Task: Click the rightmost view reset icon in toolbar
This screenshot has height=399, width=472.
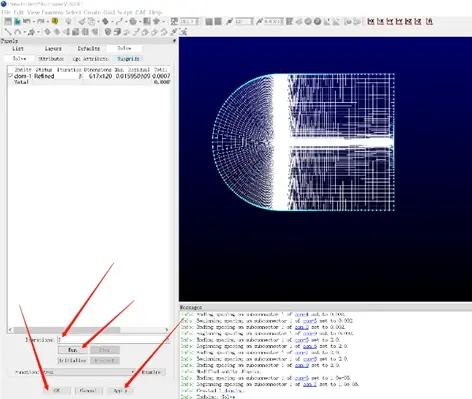Action: (429, 21)
